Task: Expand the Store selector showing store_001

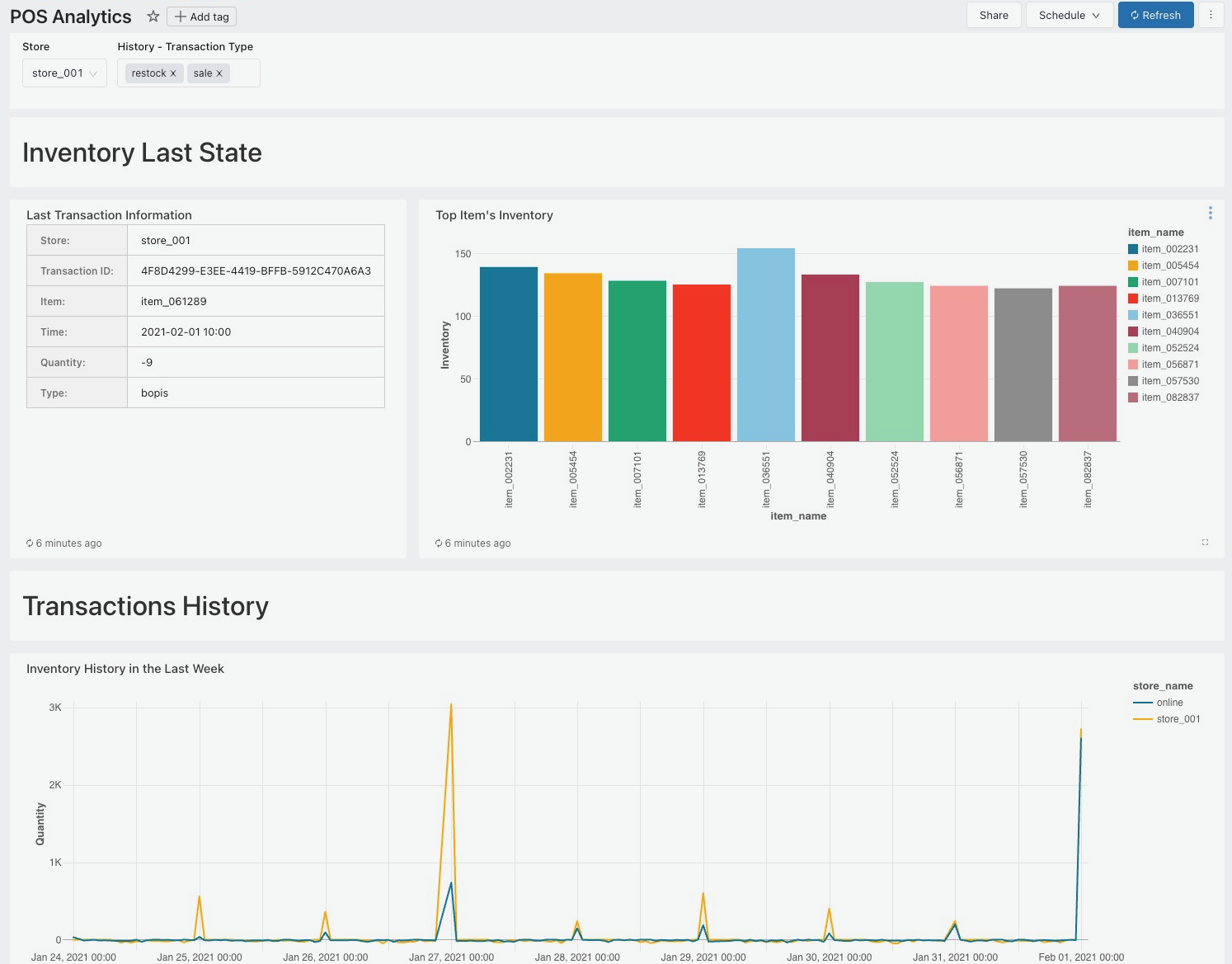Action: coord(64,73)
